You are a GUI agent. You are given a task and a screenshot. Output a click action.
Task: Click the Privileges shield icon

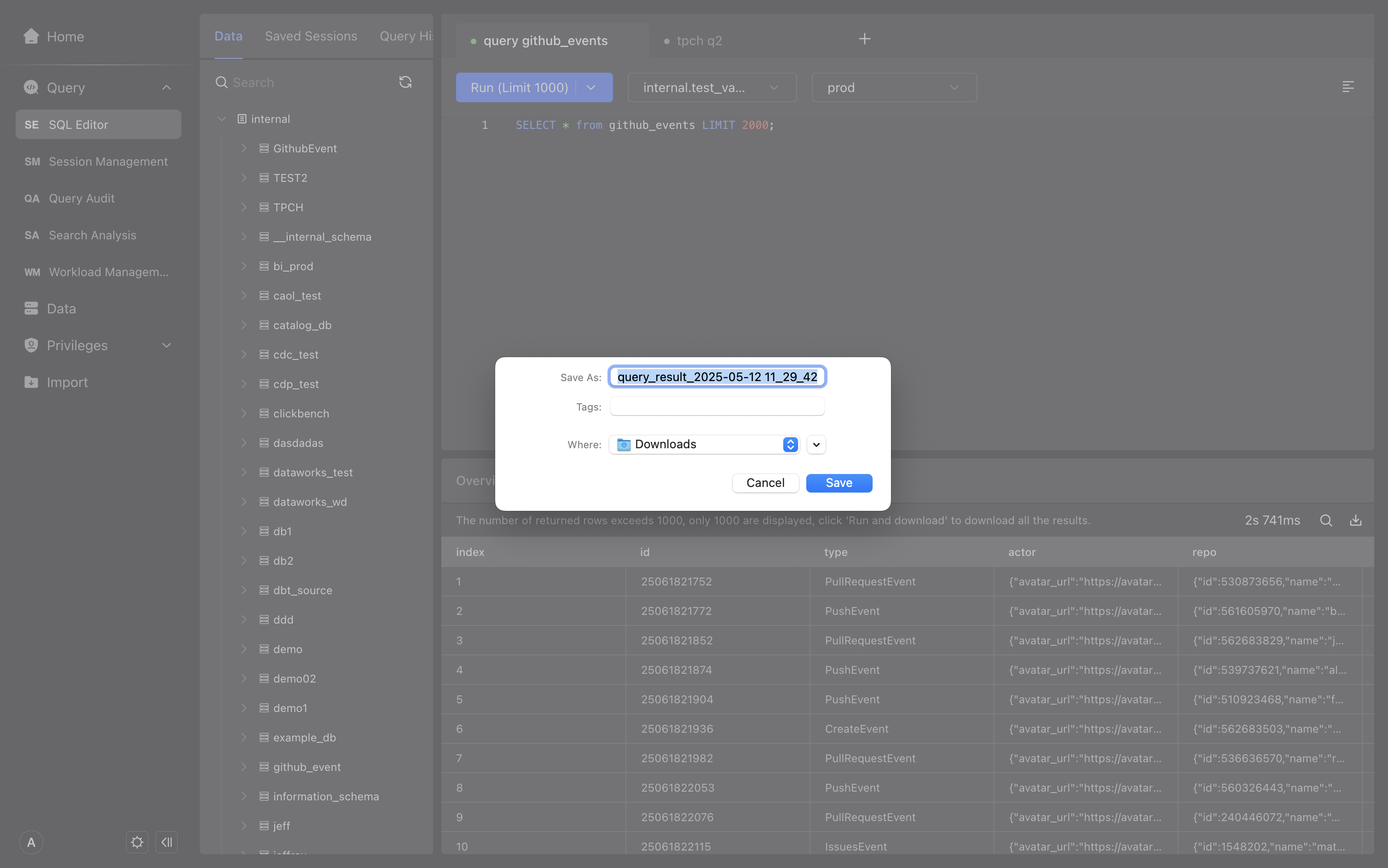[31, 345]
